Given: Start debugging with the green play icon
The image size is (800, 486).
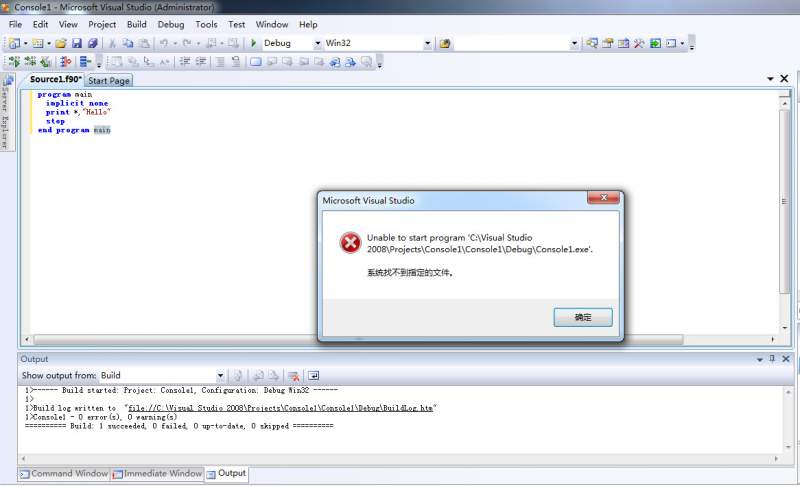Looking at the screenshot, I should (253, 43).
